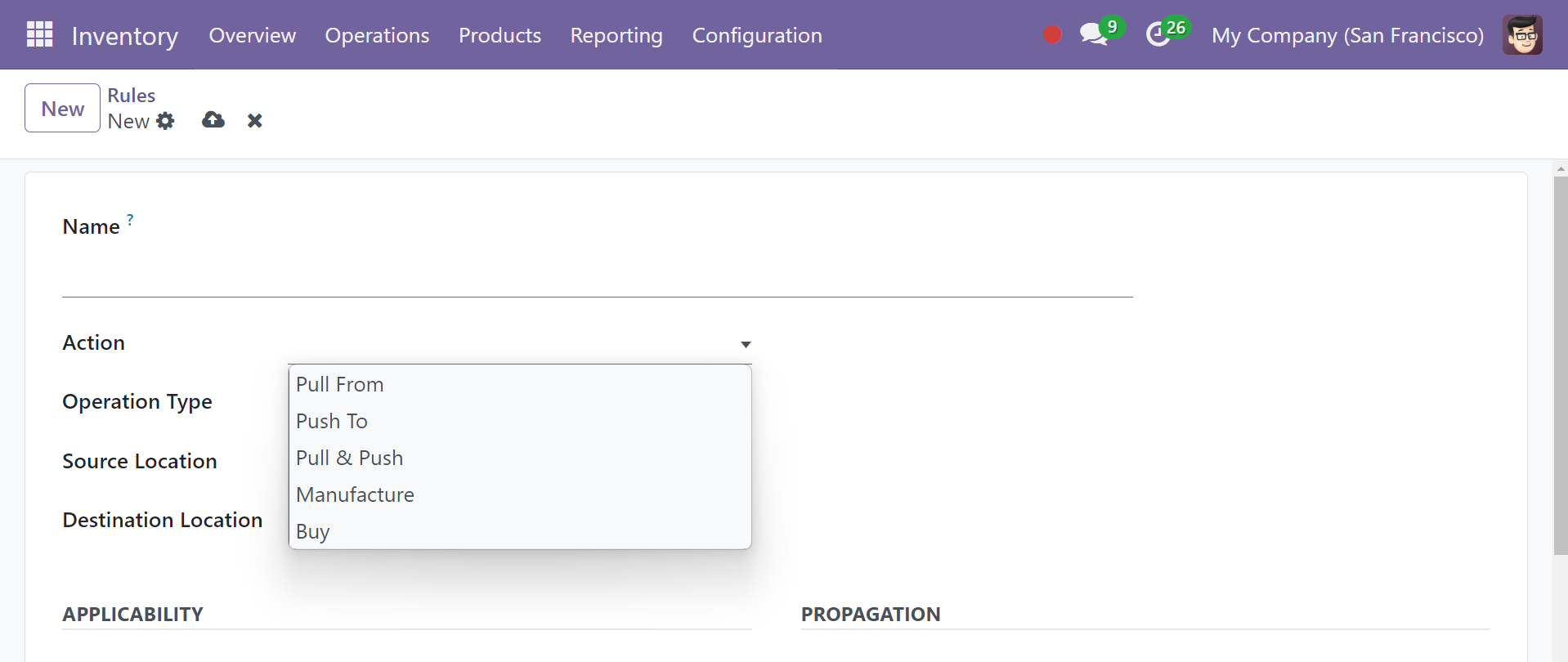
Task: Open the activities clock icon
Action: pos(1158,34)
